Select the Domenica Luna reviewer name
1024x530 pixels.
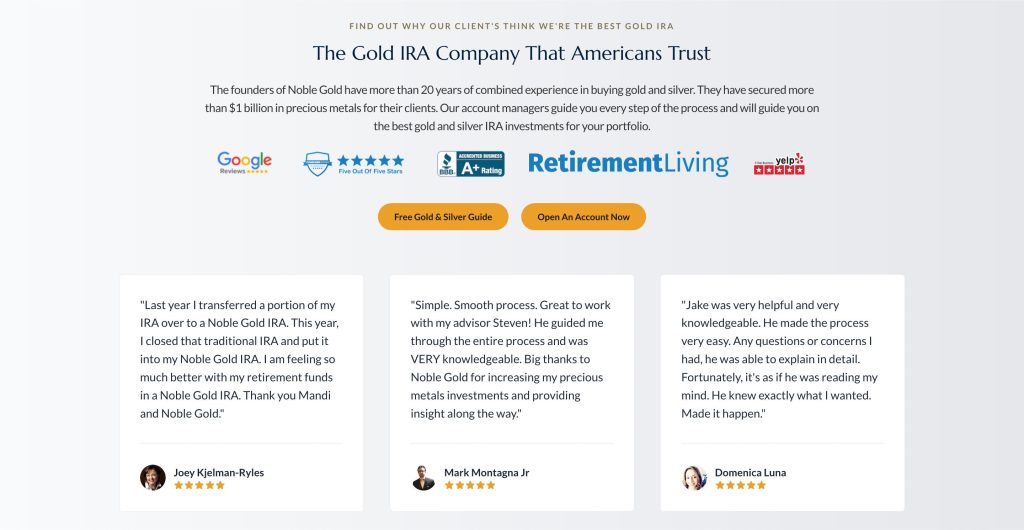pyautogui.click(x=750, y=472)
